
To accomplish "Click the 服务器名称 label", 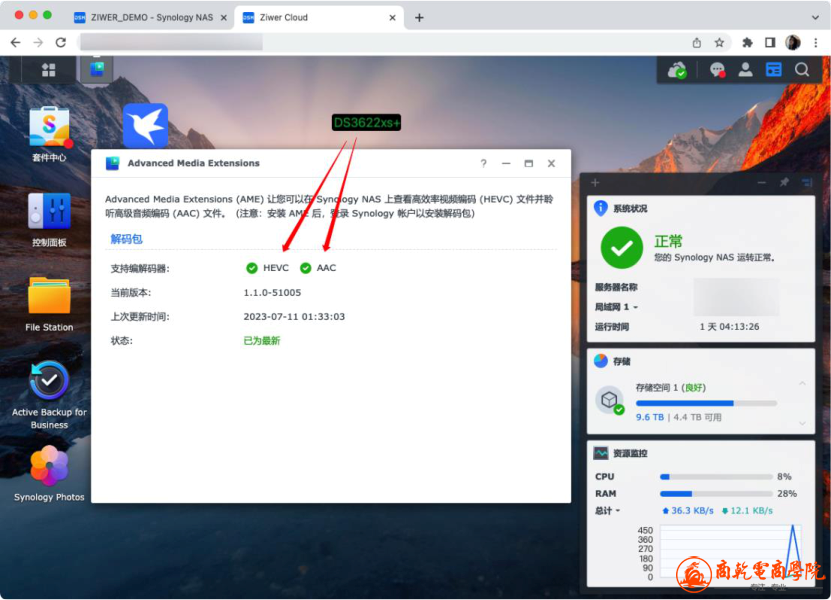I will [616, 287].
